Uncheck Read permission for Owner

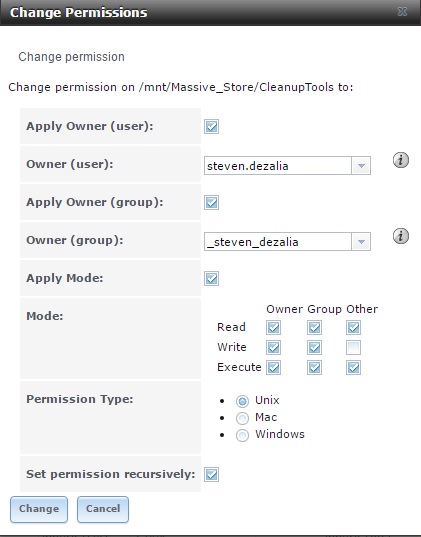click(273, 327)
